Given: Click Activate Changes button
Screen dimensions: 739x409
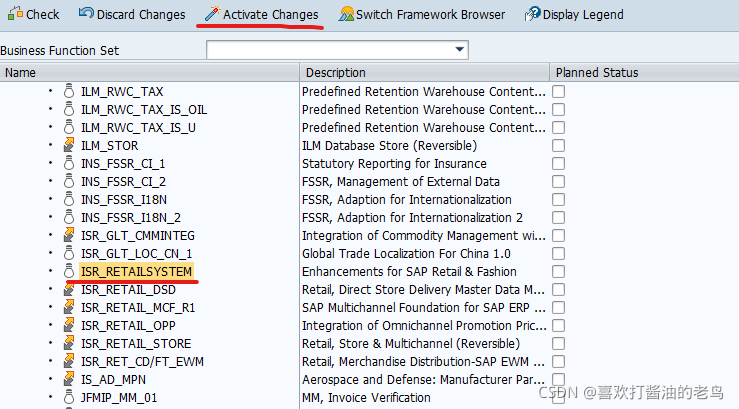Looking at the screenshot, I should pos(262,15).
